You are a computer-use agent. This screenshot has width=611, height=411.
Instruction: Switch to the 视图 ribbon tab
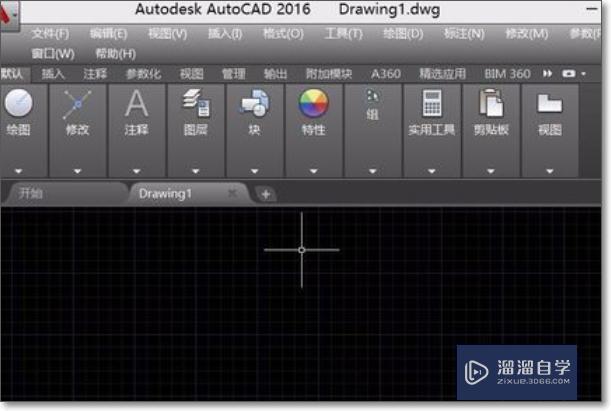(192, 74)
